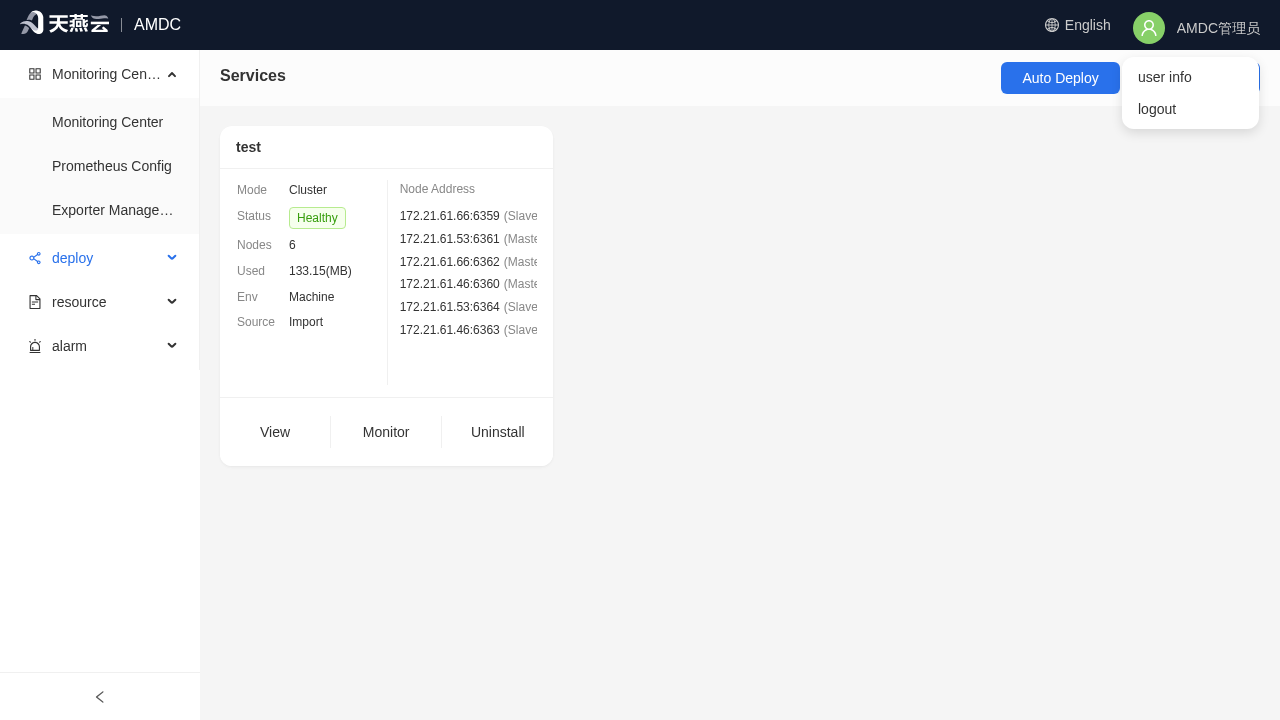Collapse the sidebar with the arrow icon

(x=100, y=697)
